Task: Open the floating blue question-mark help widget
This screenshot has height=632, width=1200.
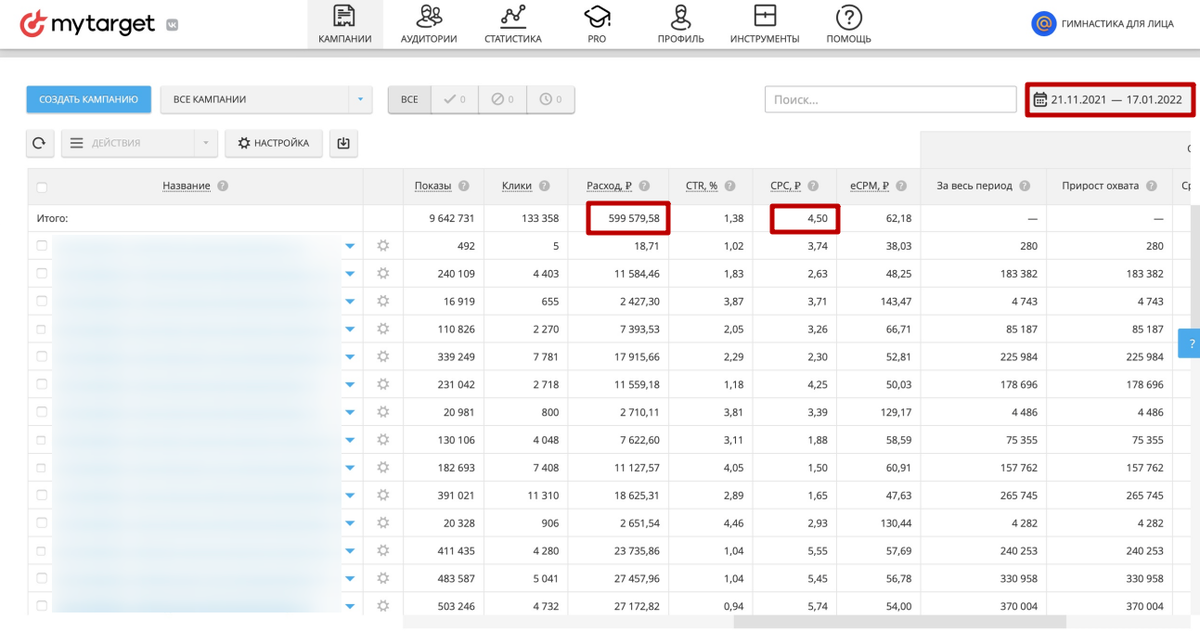Action: coord(1190,343)
